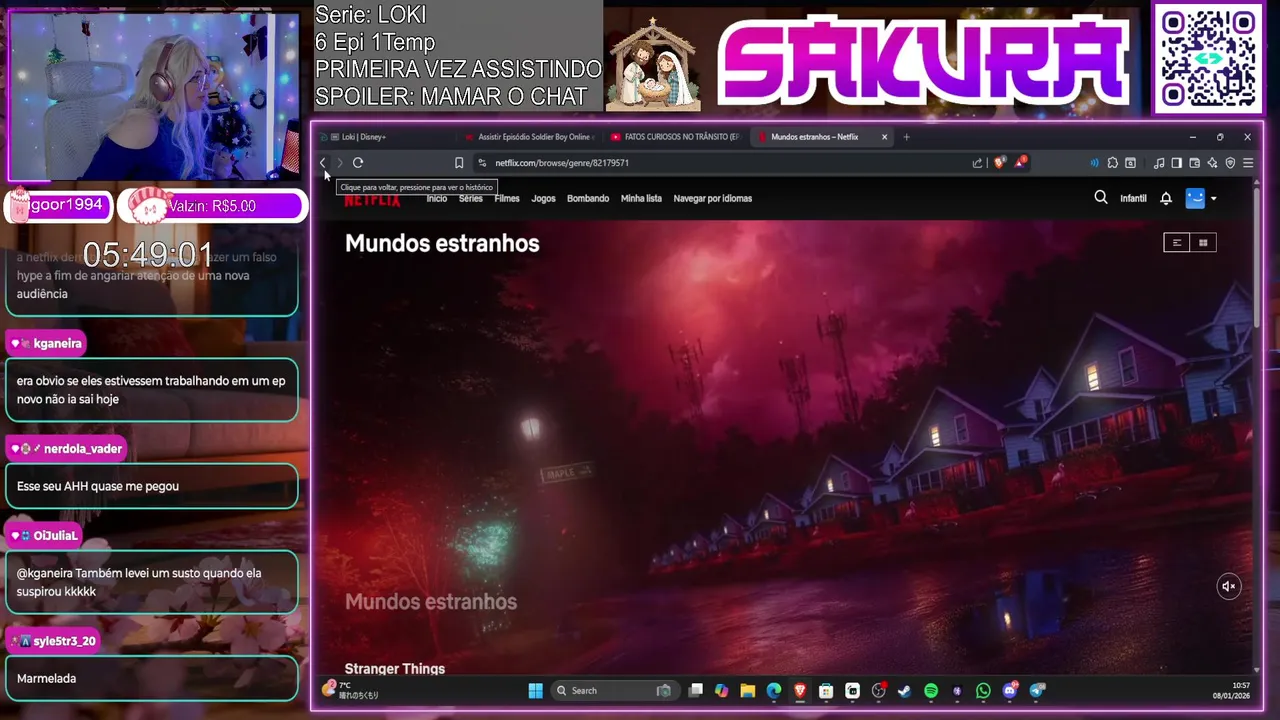
Task: Click the music note toolbar icon
Action: click(1159, 163)
